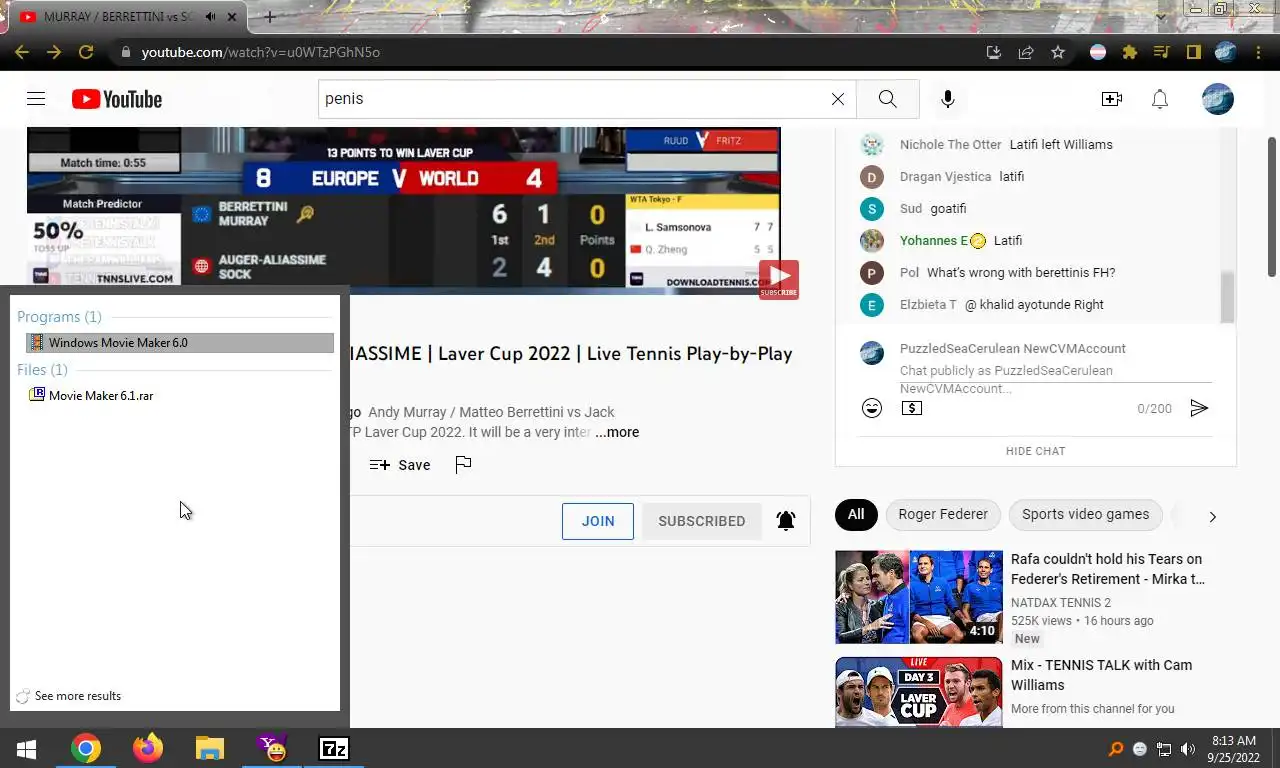This screenshot has height=768, width=1280.
Task: Open a new browser tab
Action: tap(269, 17)
